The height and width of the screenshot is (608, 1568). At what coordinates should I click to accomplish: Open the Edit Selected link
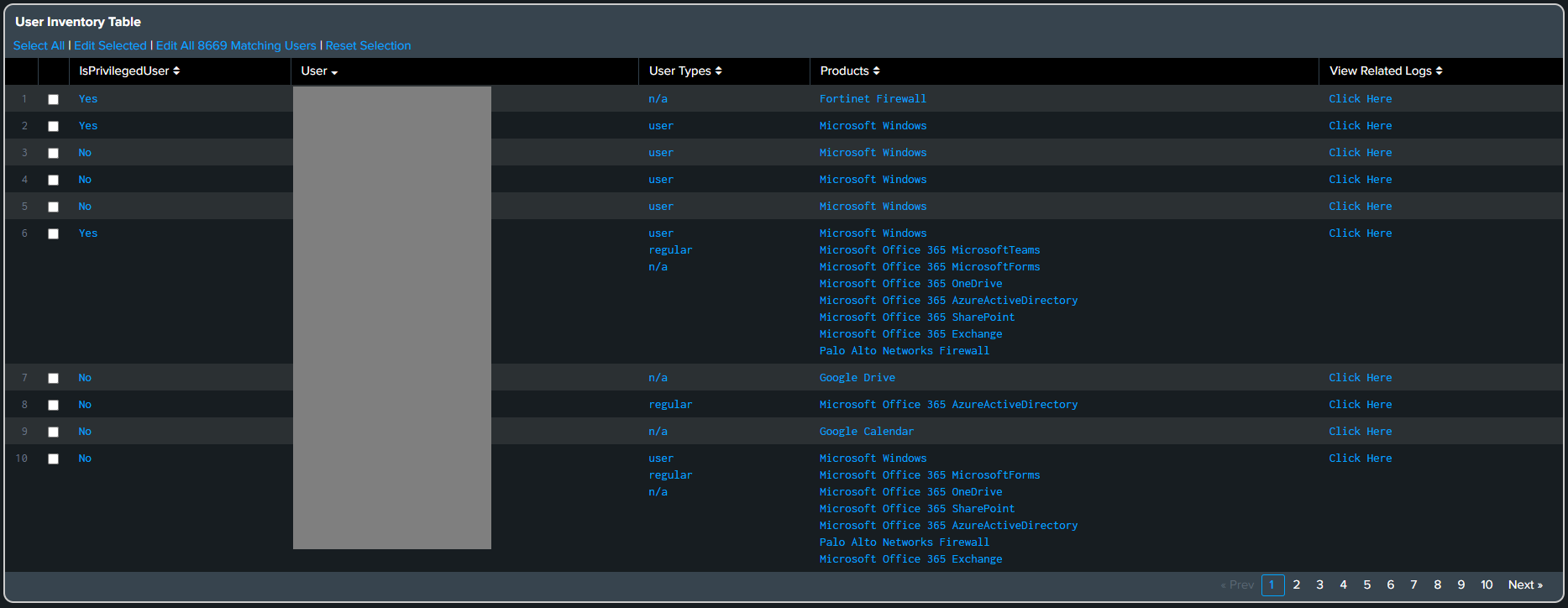(110, 45)
